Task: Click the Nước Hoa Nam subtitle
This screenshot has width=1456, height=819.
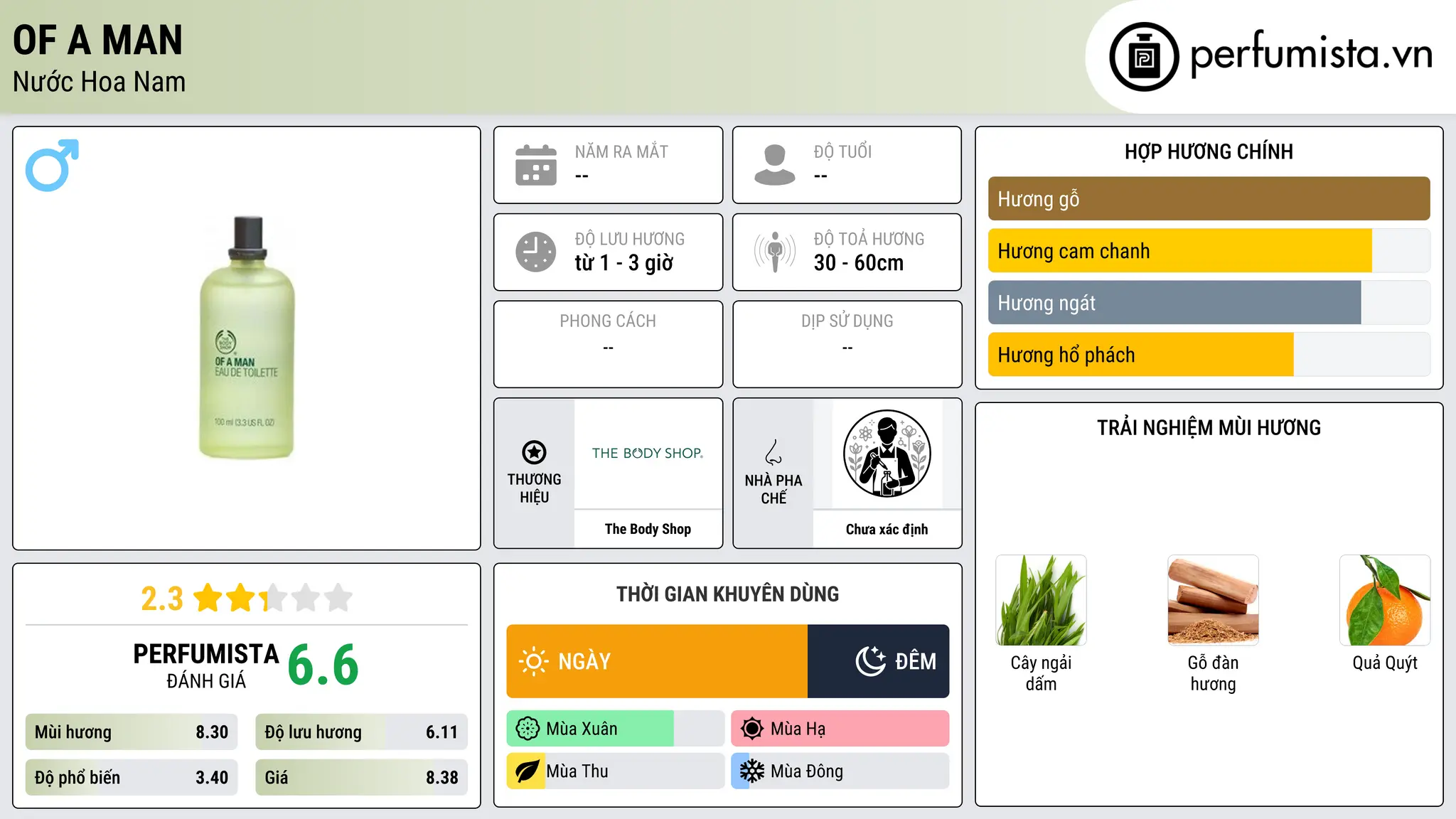Action: [x=99, y=82]
